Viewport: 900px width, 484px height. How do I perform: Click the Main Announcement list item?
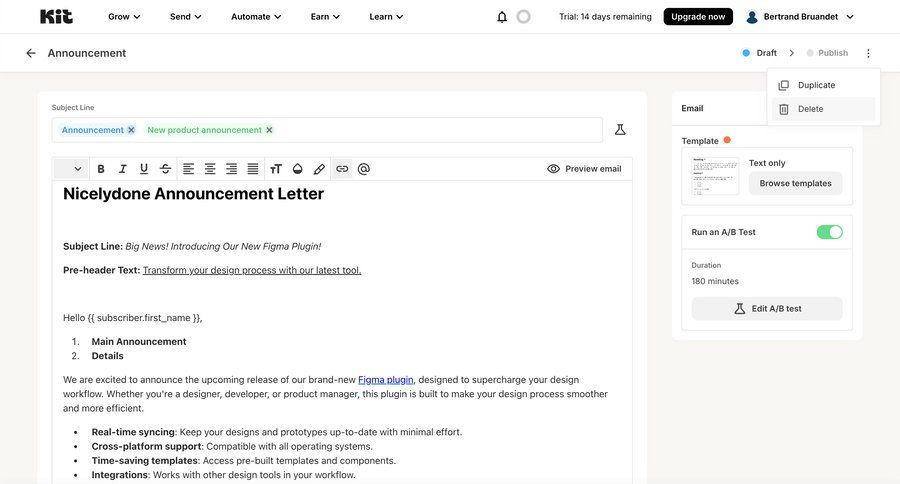[139, 341]
